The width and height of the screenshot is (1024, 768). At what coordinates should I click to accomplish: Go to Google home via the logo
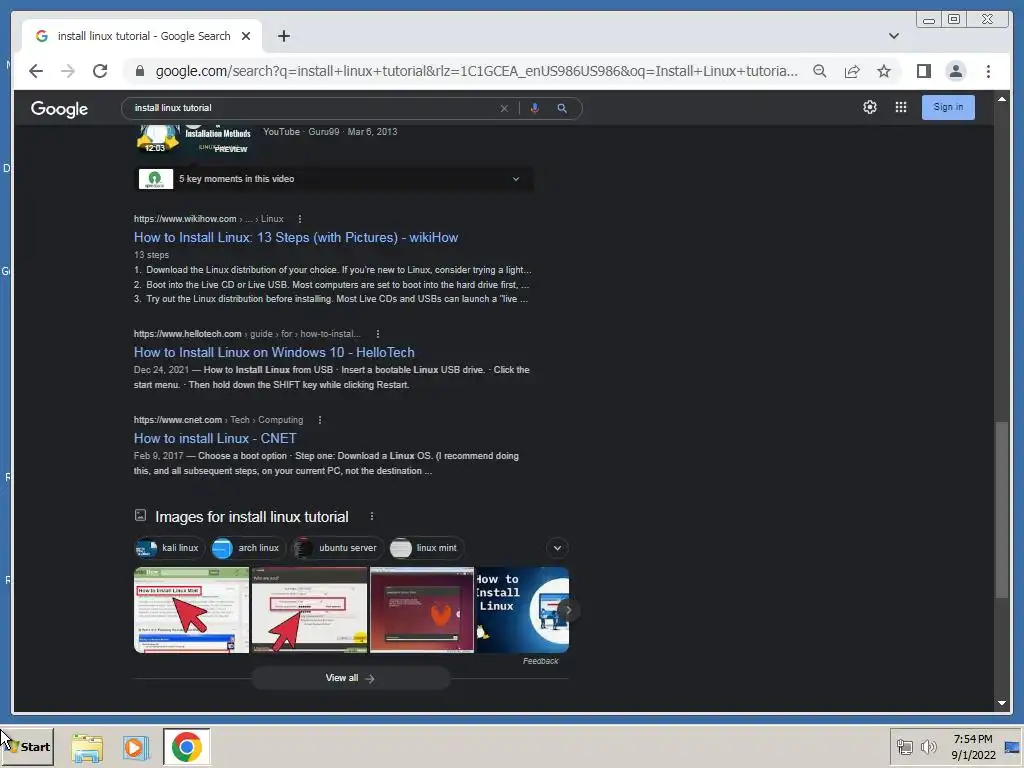pyautogui.click(x=59, y=108)
